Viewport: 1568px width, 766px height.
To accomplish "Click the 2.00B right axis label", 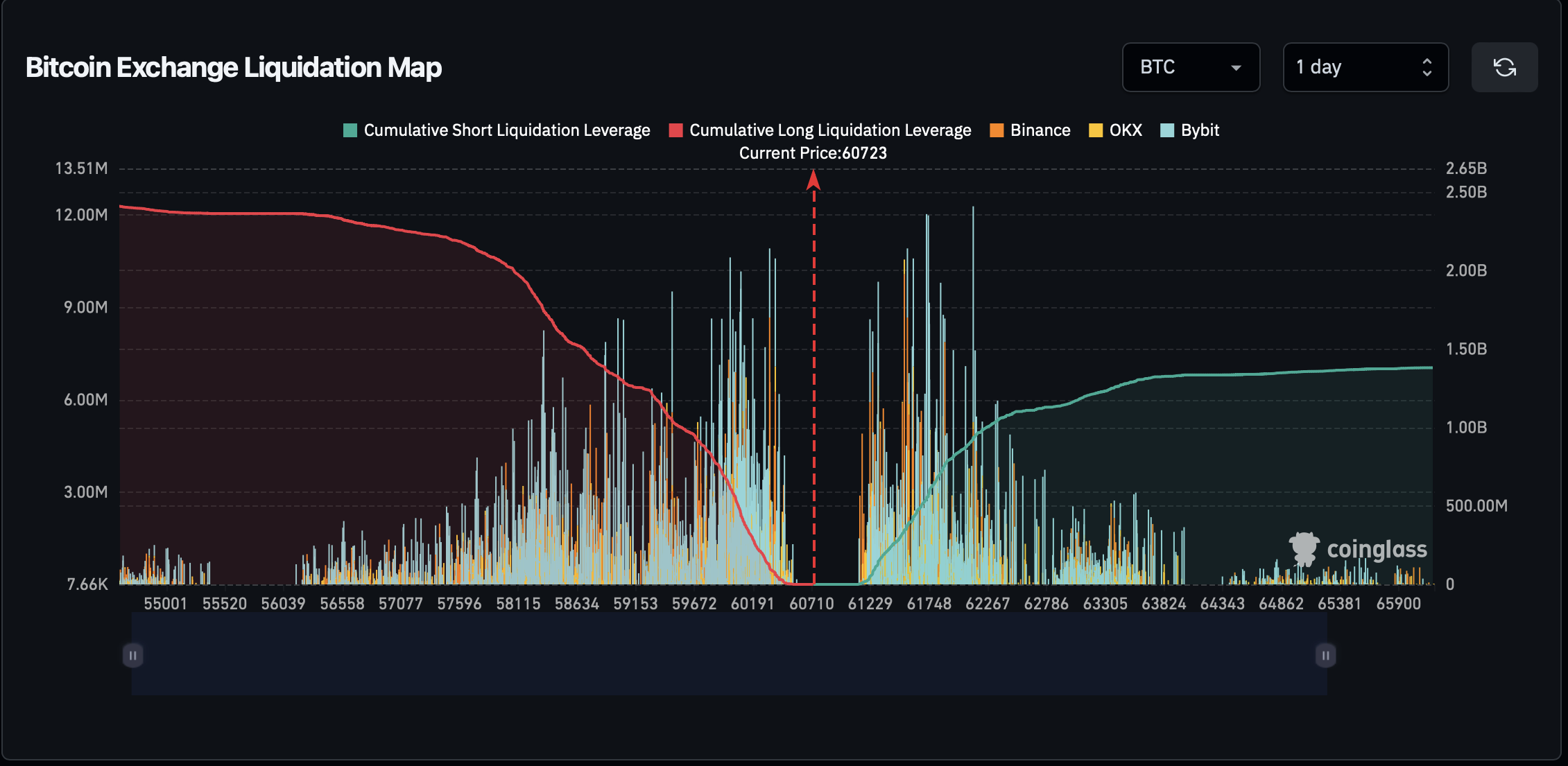I will (1466, 270).
